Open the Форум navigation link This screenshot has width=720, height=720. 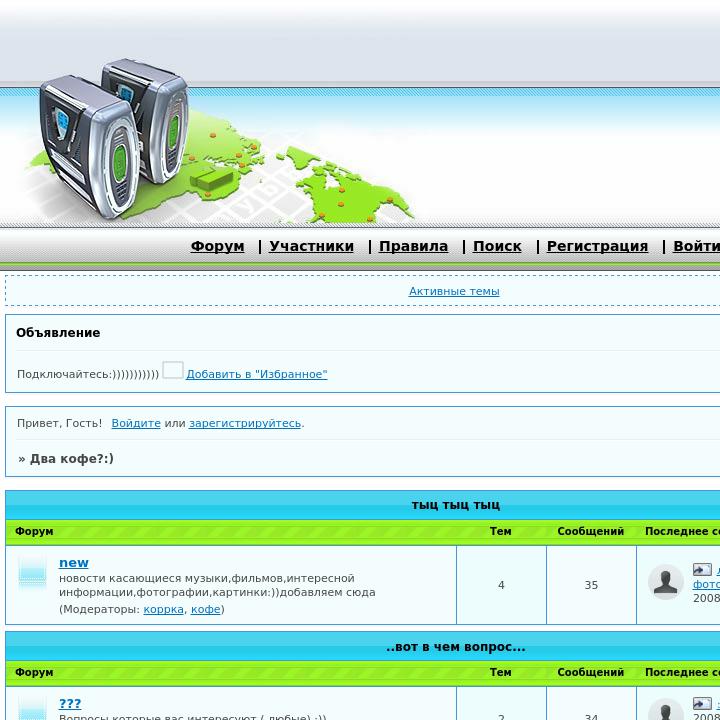coord(217,246)
